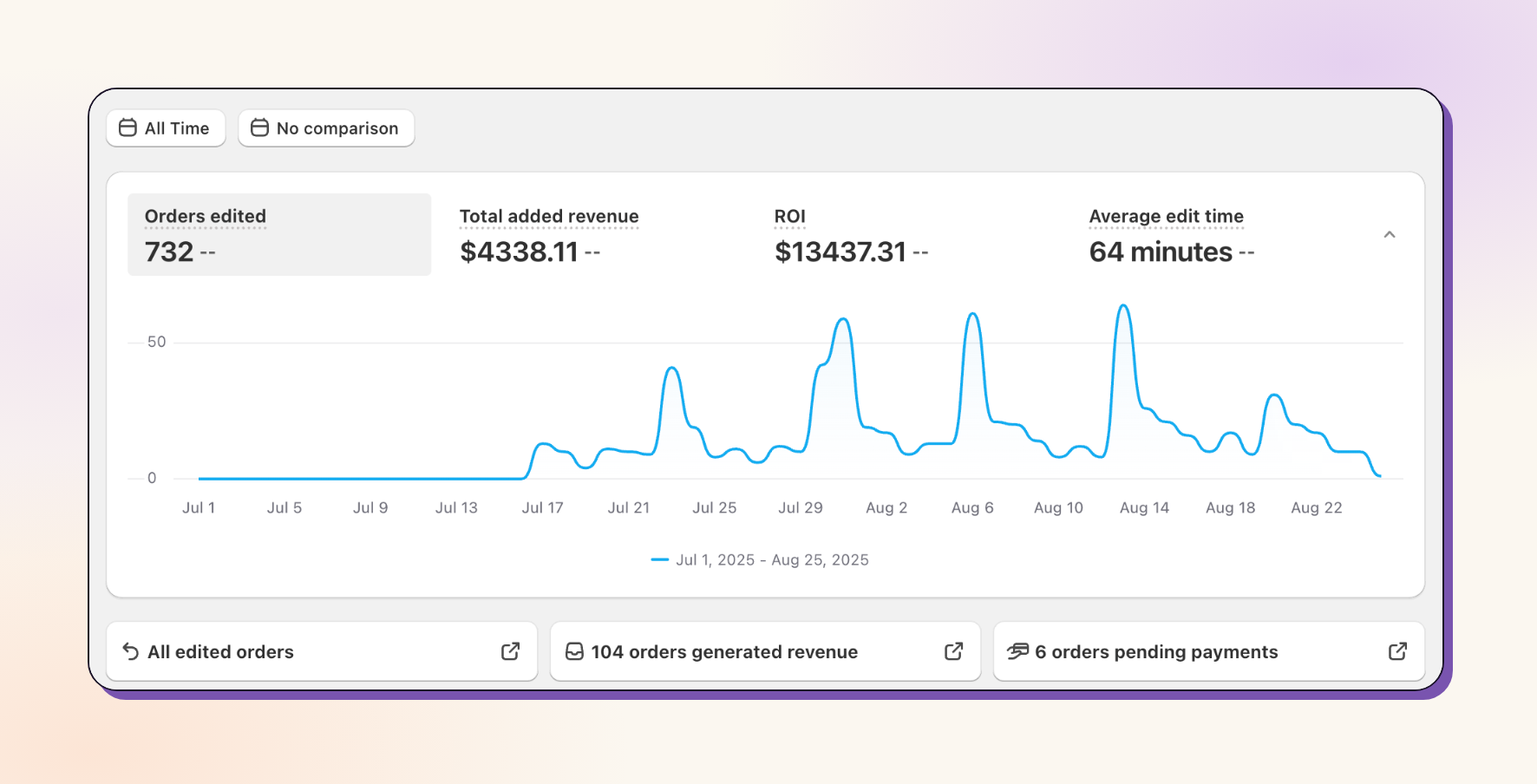1537x784 pixels.
Task: Click the $4338.11 revenue value
Action: (519, 252)
